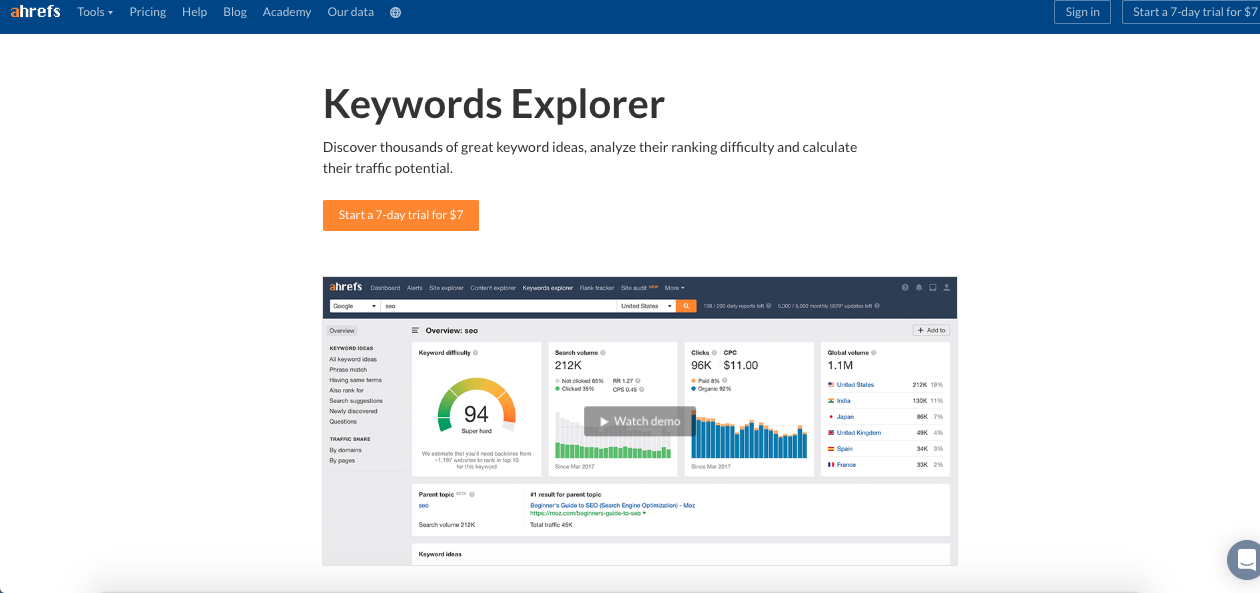Click the user profile icon in demo header
Viewport: 1260px width, 593px height.
[946, 288]
